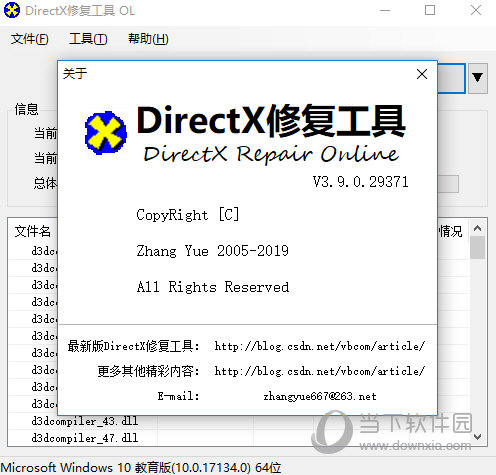Screen dimensions: 496x475
Task: Click the Zhang Yue 2005-2019 copyright line
Action: (x=212, y=251)
